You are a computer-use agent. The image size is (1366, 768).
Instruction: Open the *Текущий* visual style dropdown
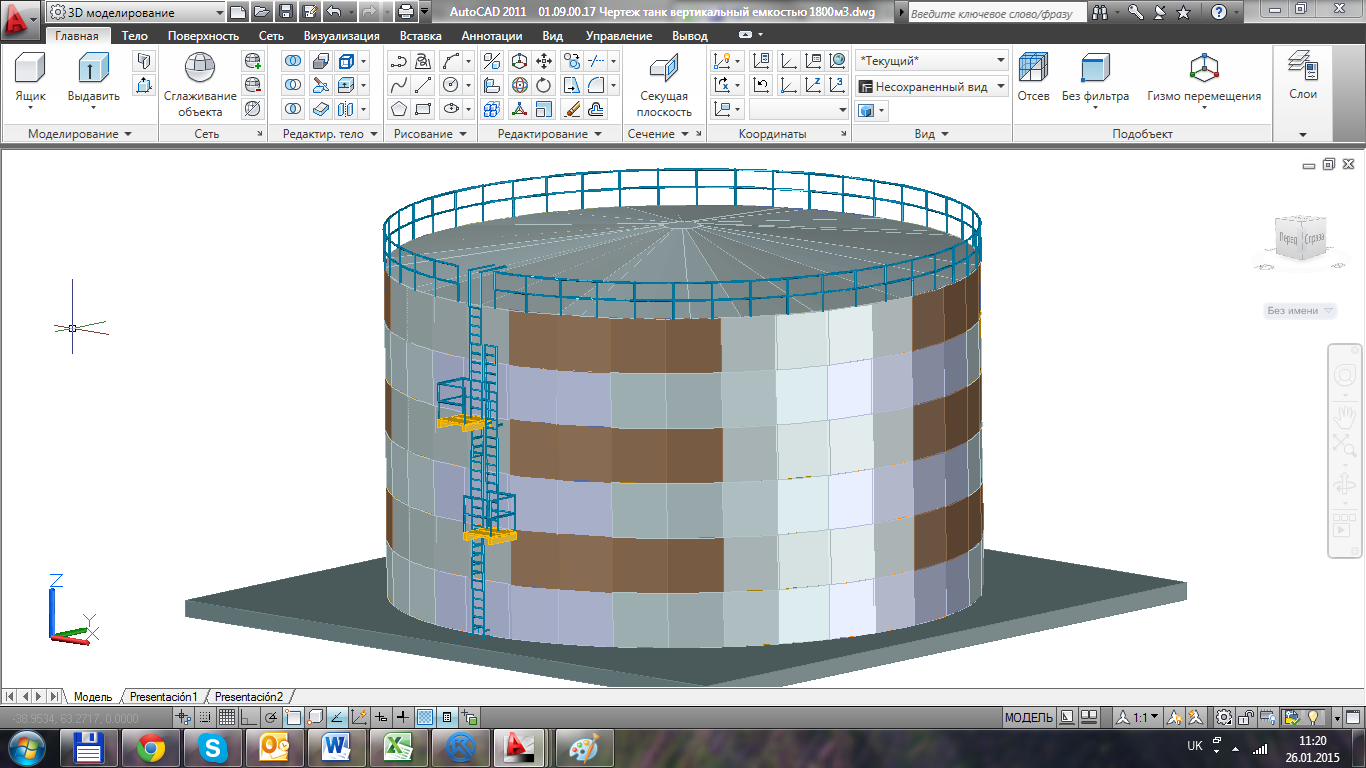point(932,61)
